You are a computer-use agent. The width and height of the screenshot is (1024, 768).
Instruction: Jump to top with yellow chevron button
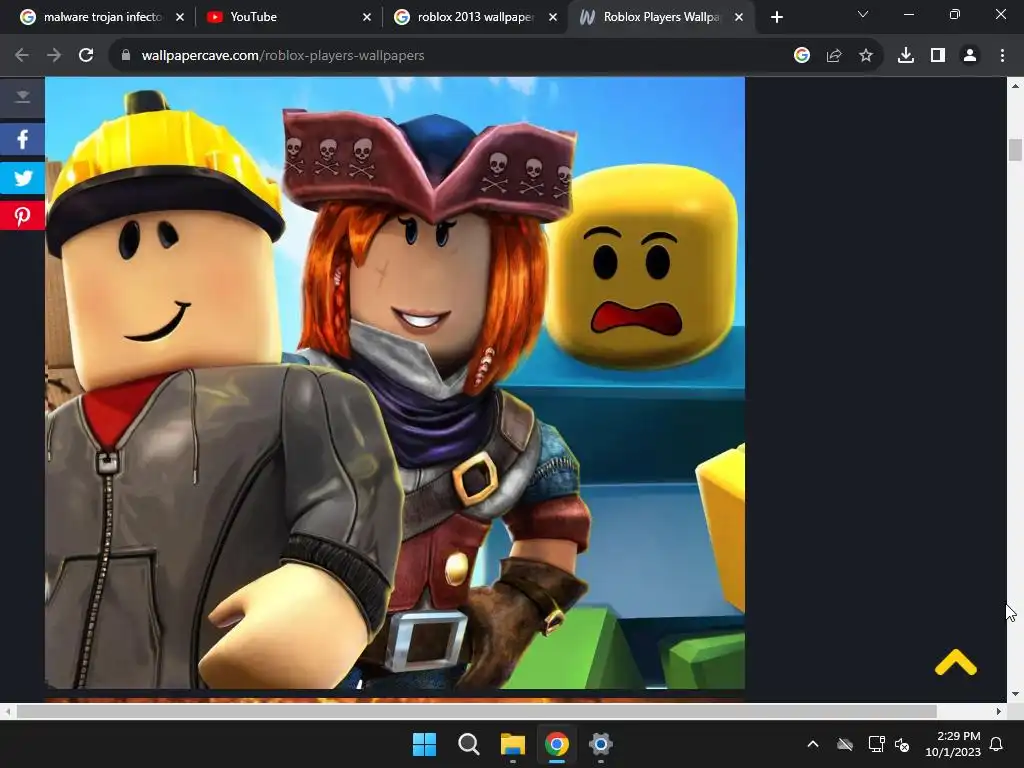955,662
